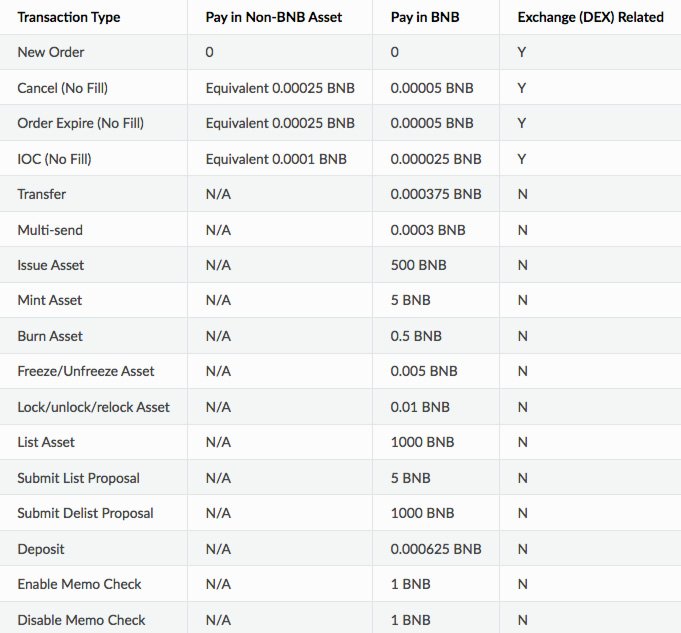The image size is (681, 633).
Task: Select the Lock/unlock/relock Asset cell
Action: (x=93, y=407)
